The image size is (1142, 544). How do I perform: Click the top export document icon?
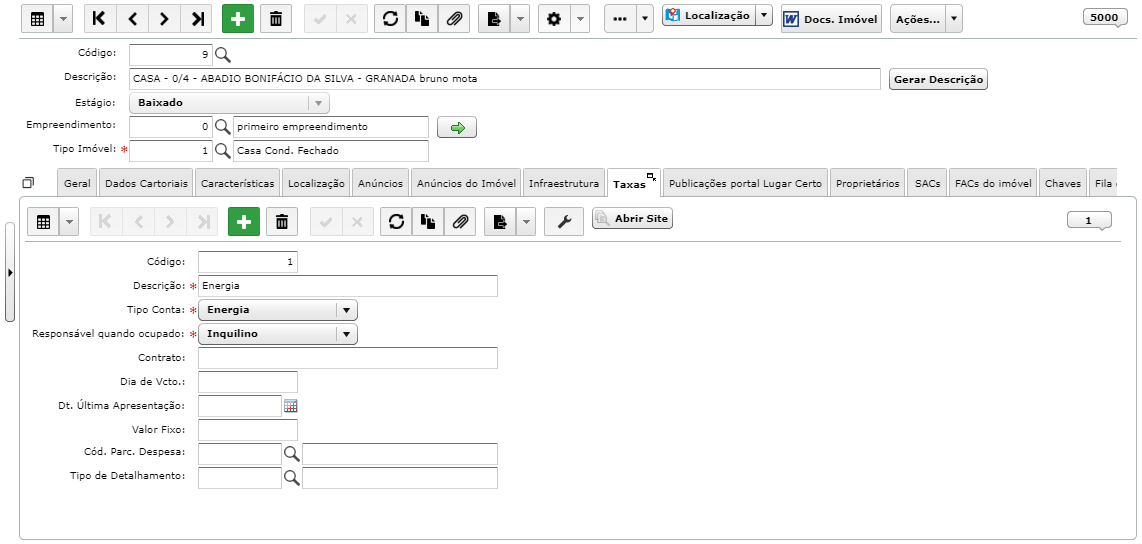(494, 20)
